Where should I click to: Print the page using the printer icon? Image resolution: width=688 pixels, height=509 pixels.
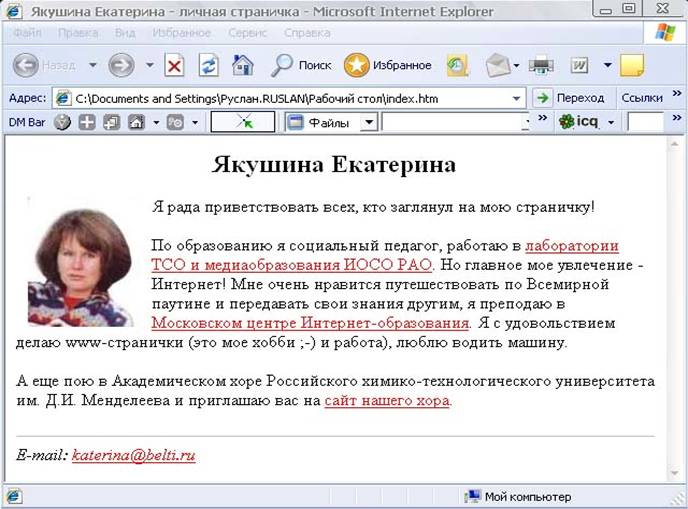pos(541,66)
